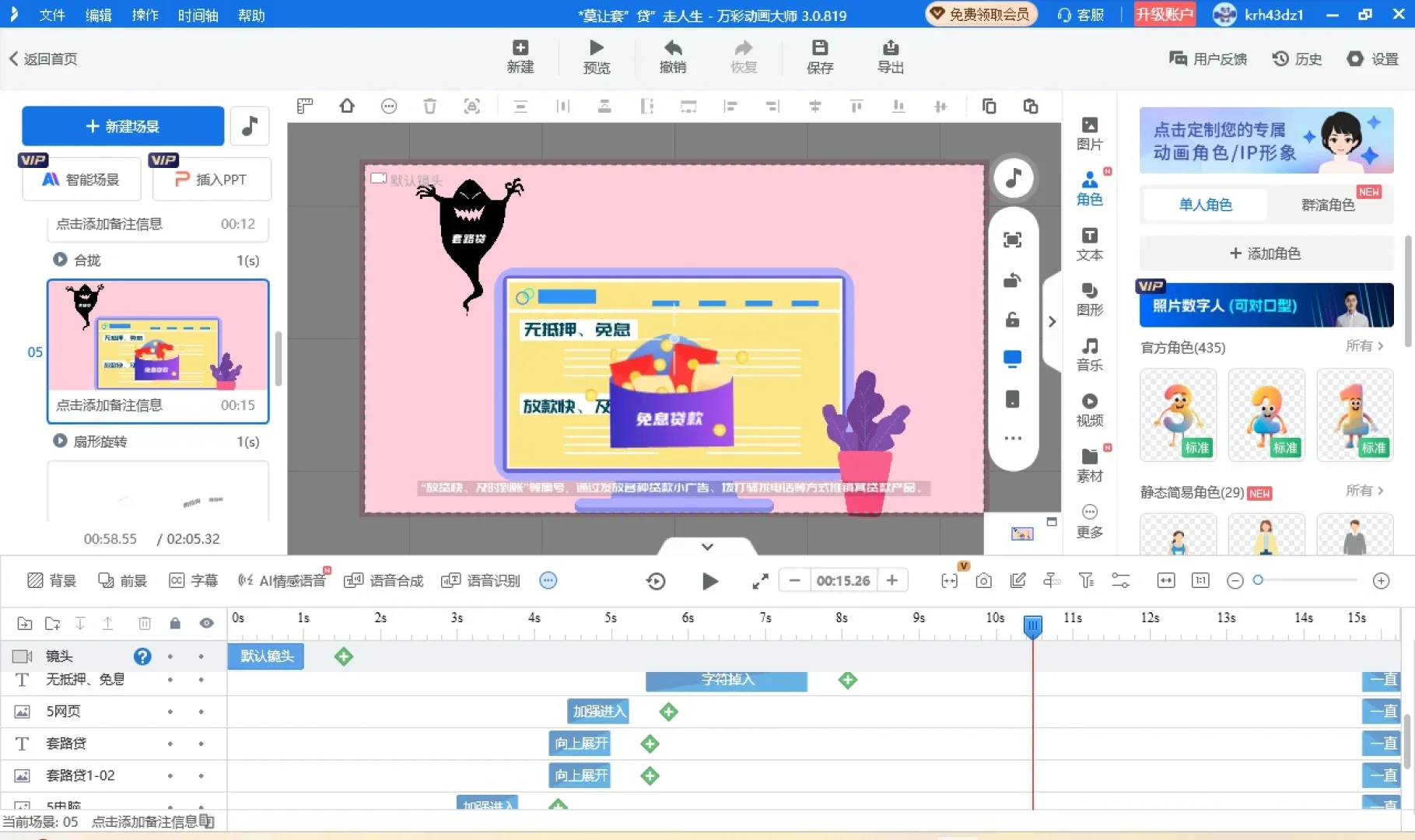Collapse the canvas panel with the down chevron
This screenshot has height=840, width=1415.
click(706, 546)
